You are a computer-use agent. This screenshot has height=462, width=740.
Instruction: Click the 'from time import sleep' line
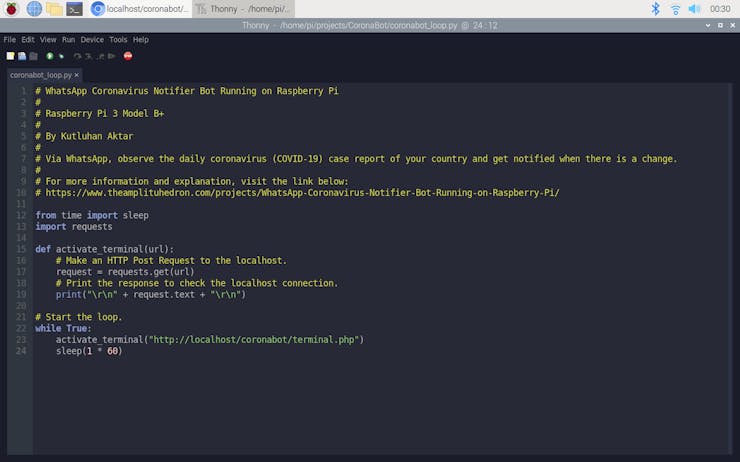(x=92, y=215)
